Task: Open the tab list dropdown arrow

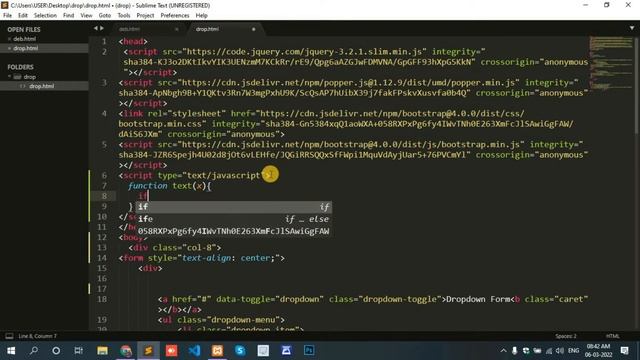Action: 632,28
